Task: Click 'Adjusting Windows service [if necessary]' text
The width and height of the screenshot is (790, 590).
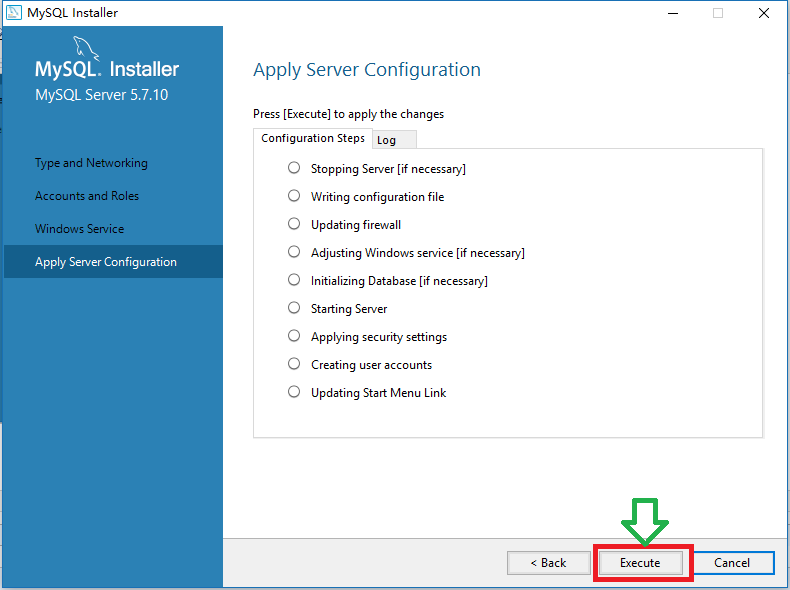Action: click(x=418, y=252)
